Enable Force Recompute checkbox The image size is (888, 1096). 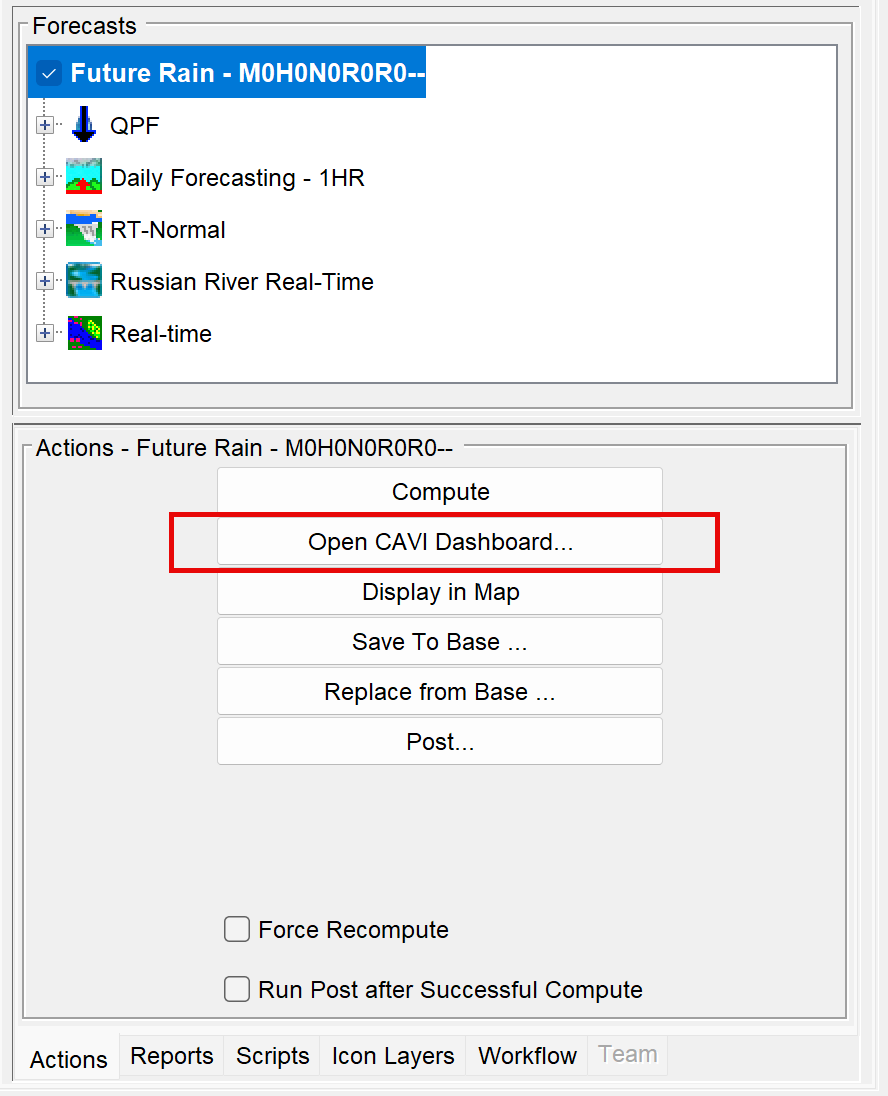pos(237,930)
